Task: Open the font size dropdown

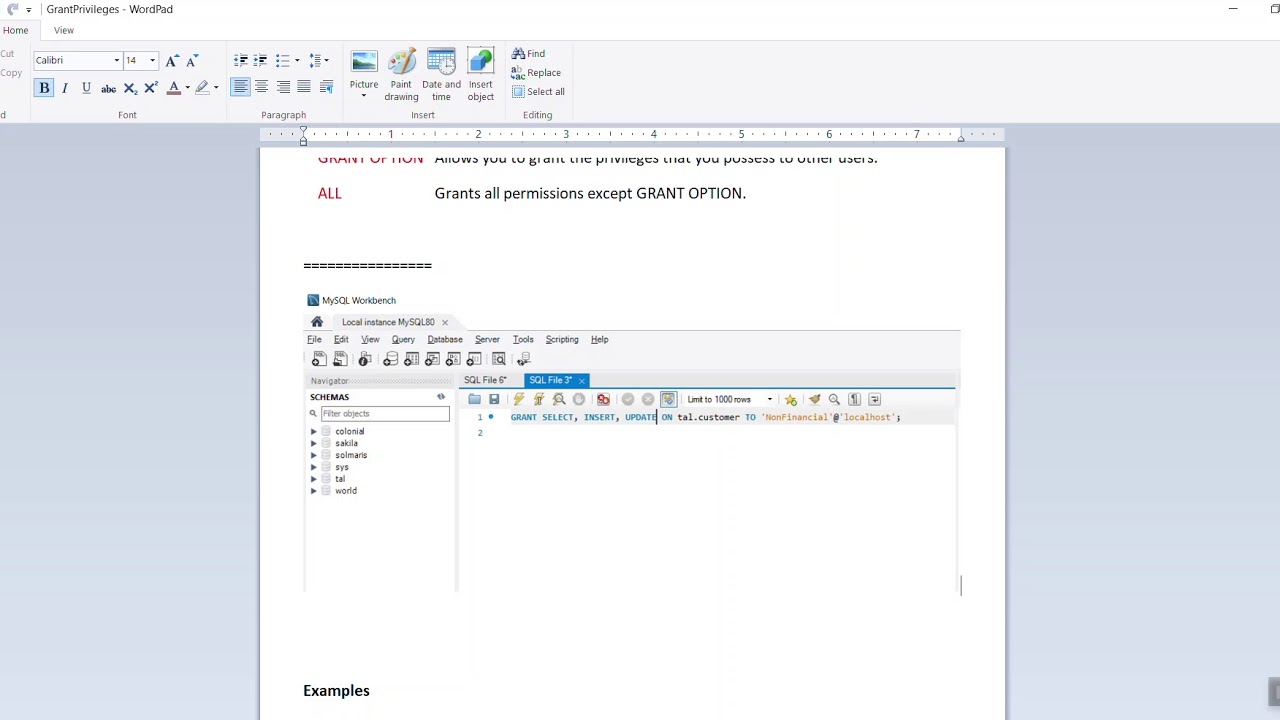Action: (x=152, y=61)
